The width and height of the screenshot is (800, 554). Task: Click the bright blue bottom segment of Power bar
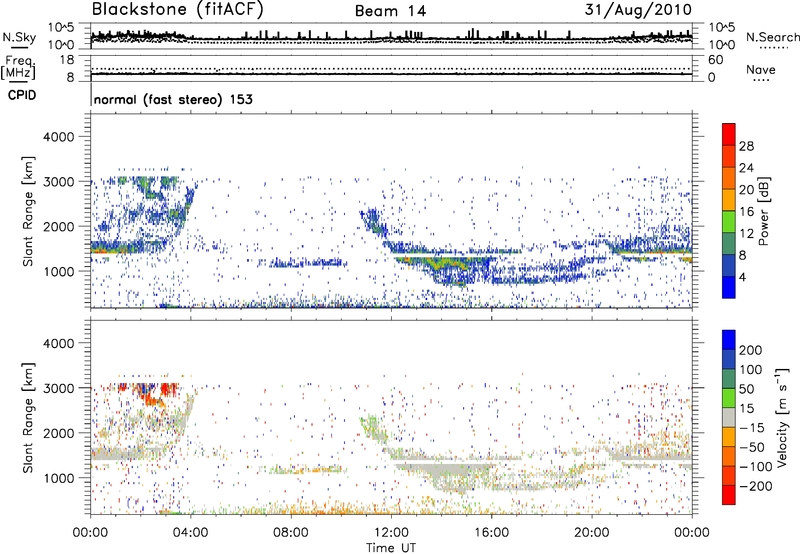pos(729,287)
